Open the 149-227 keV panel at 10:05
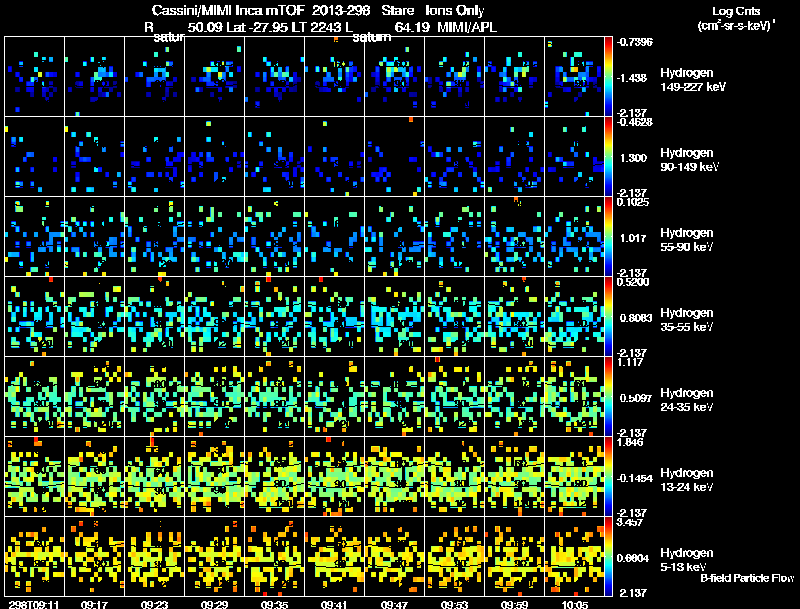This screenshot has height=609, width=800. pos(574,77)
